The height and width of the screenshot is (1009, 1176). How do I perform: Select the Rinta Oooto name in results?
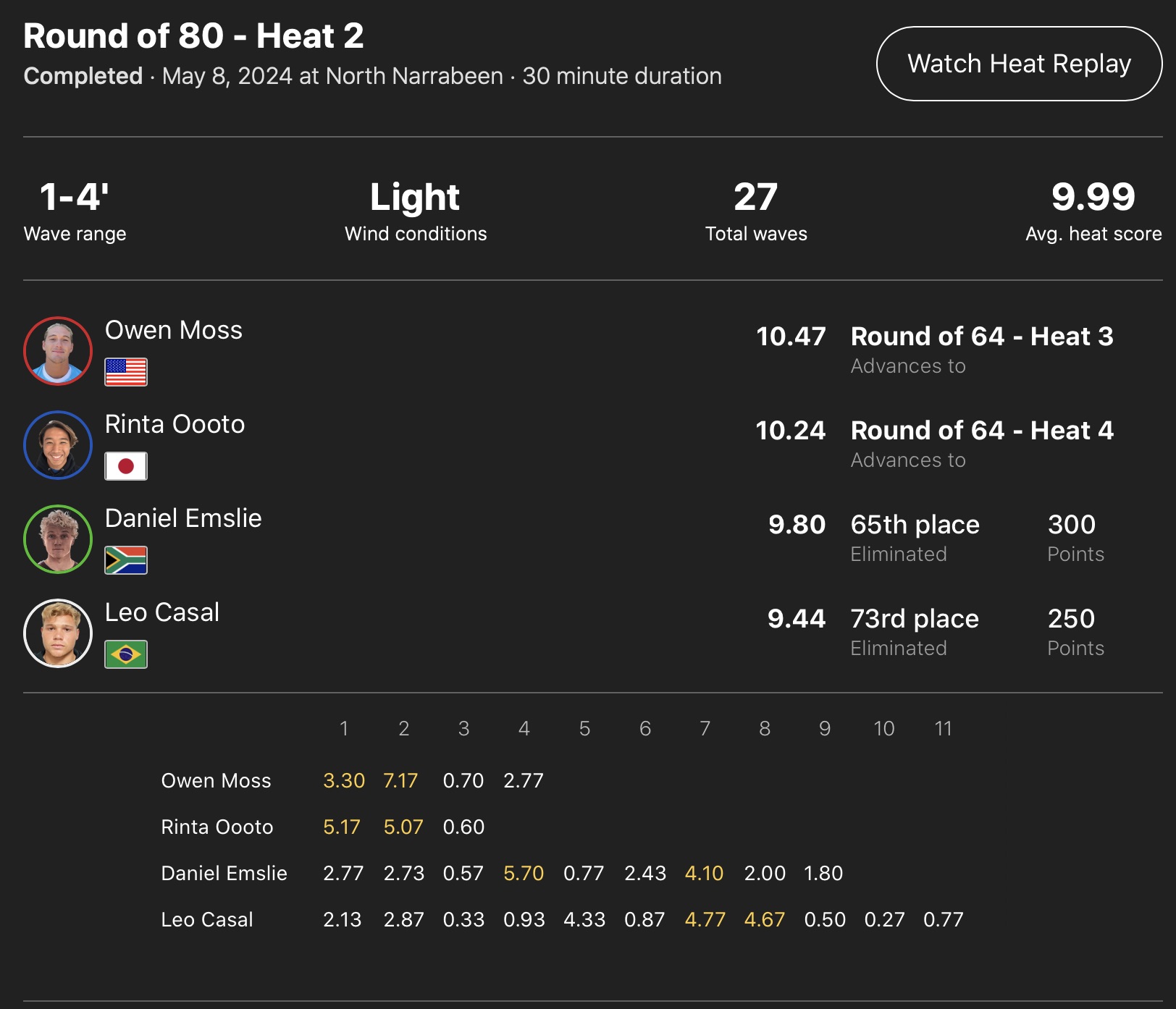tap(175, 424)
